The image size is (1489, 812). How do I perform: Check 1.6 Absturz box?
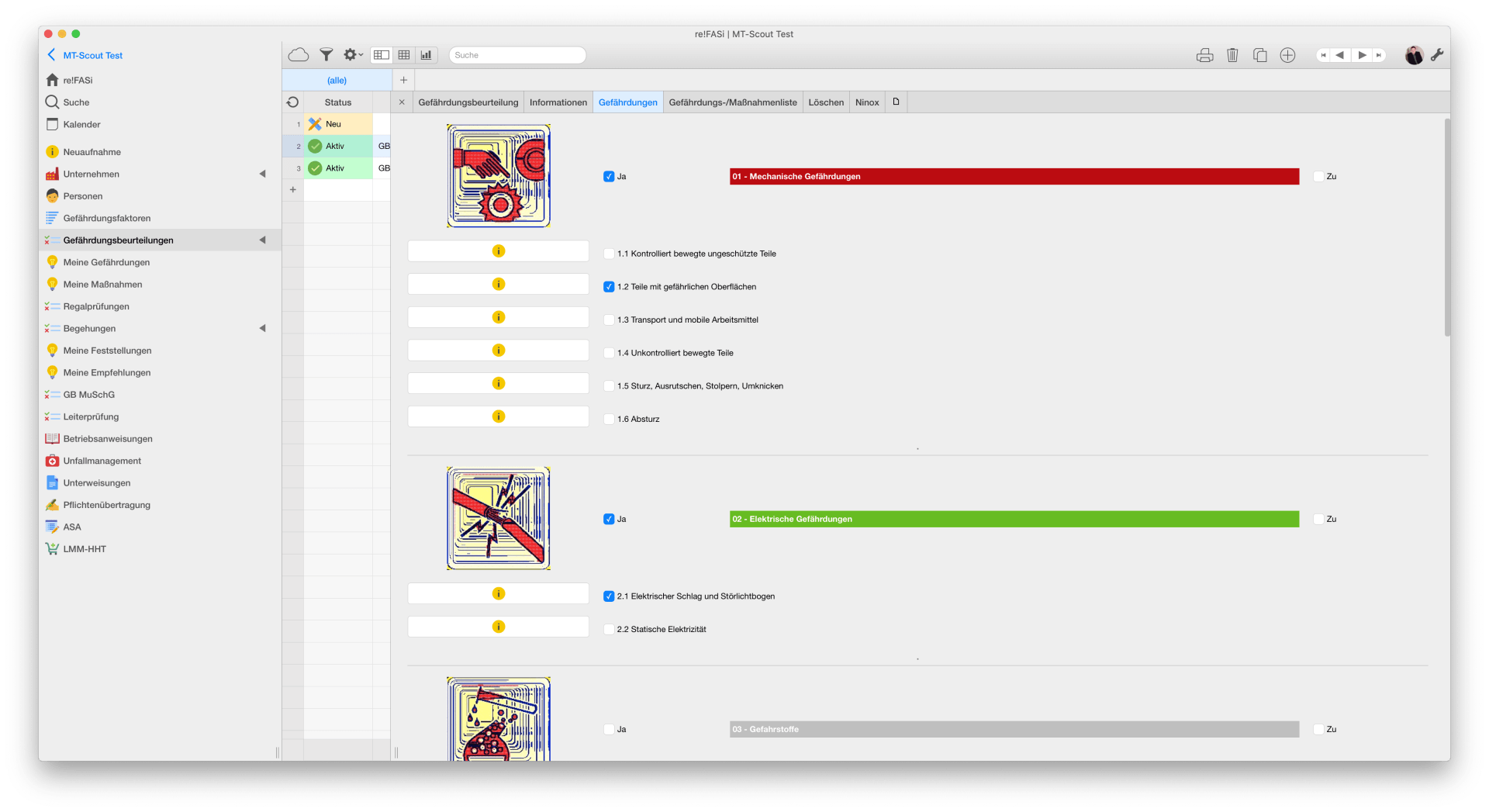tap(609, 419)
